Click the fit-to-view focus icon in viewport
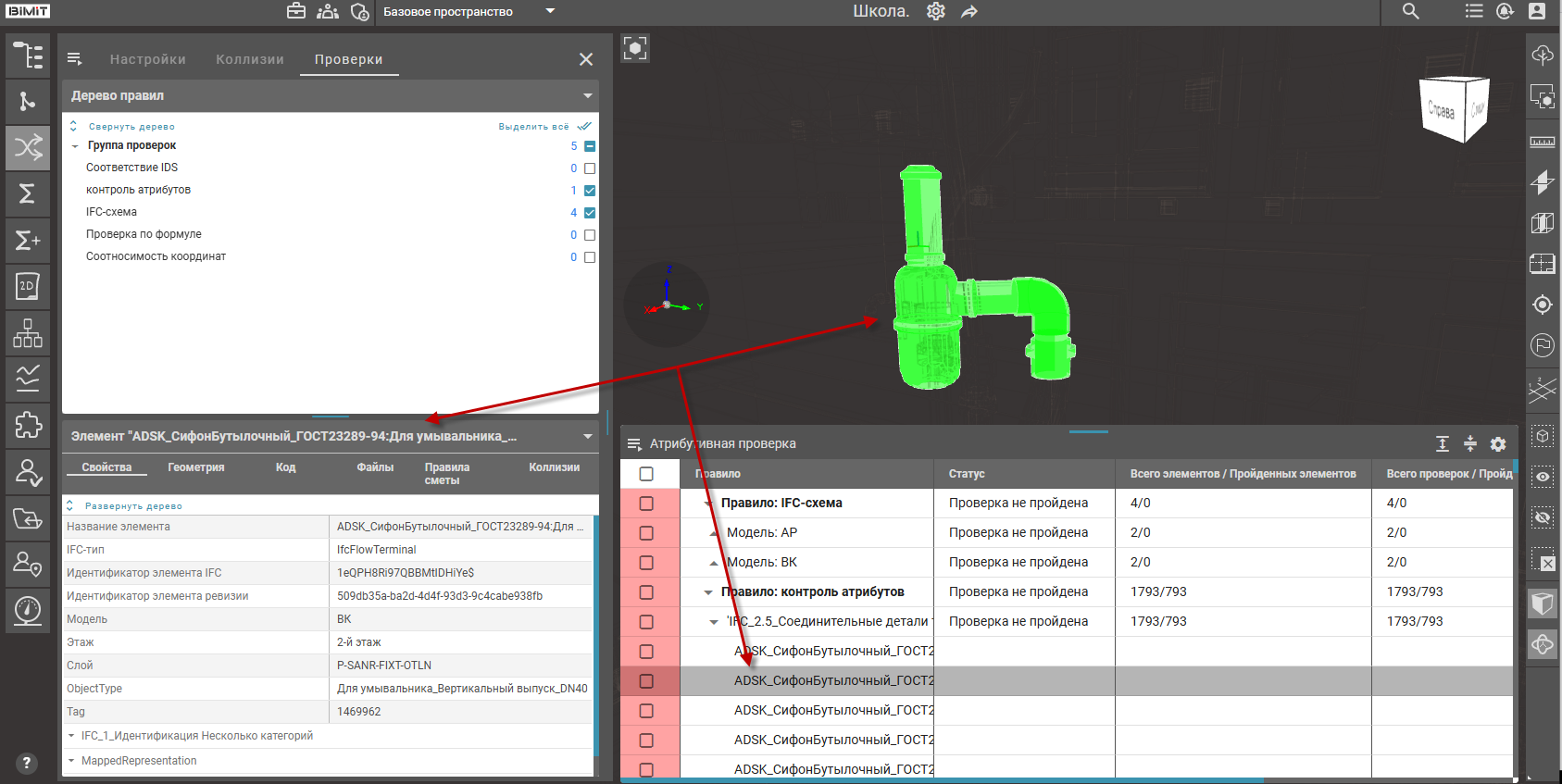Image resolution: width=1562 pixels, height=784 pixels. [635, 48]
